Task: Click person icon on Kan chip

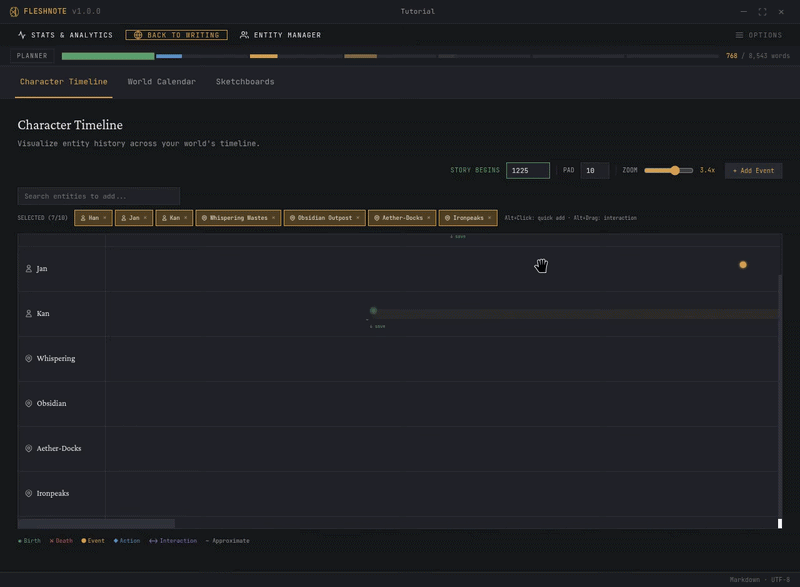Action: [x=164, y=218]
